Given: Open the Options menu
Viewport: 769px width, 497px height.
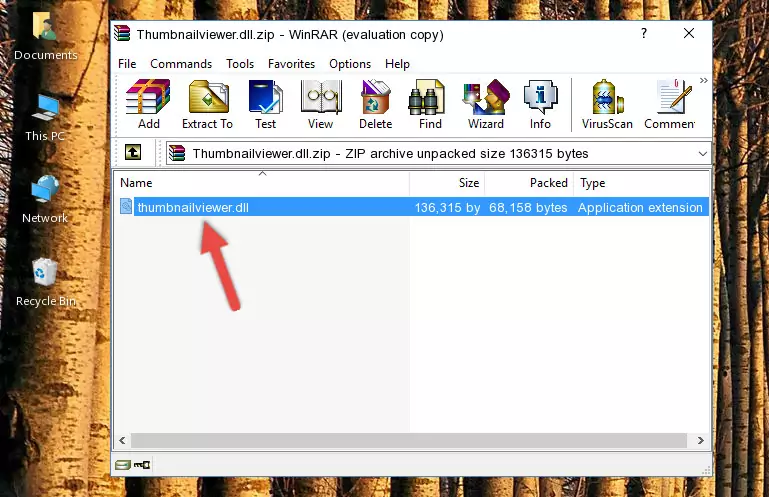Looking at the screenshot, I should point(350,64).
